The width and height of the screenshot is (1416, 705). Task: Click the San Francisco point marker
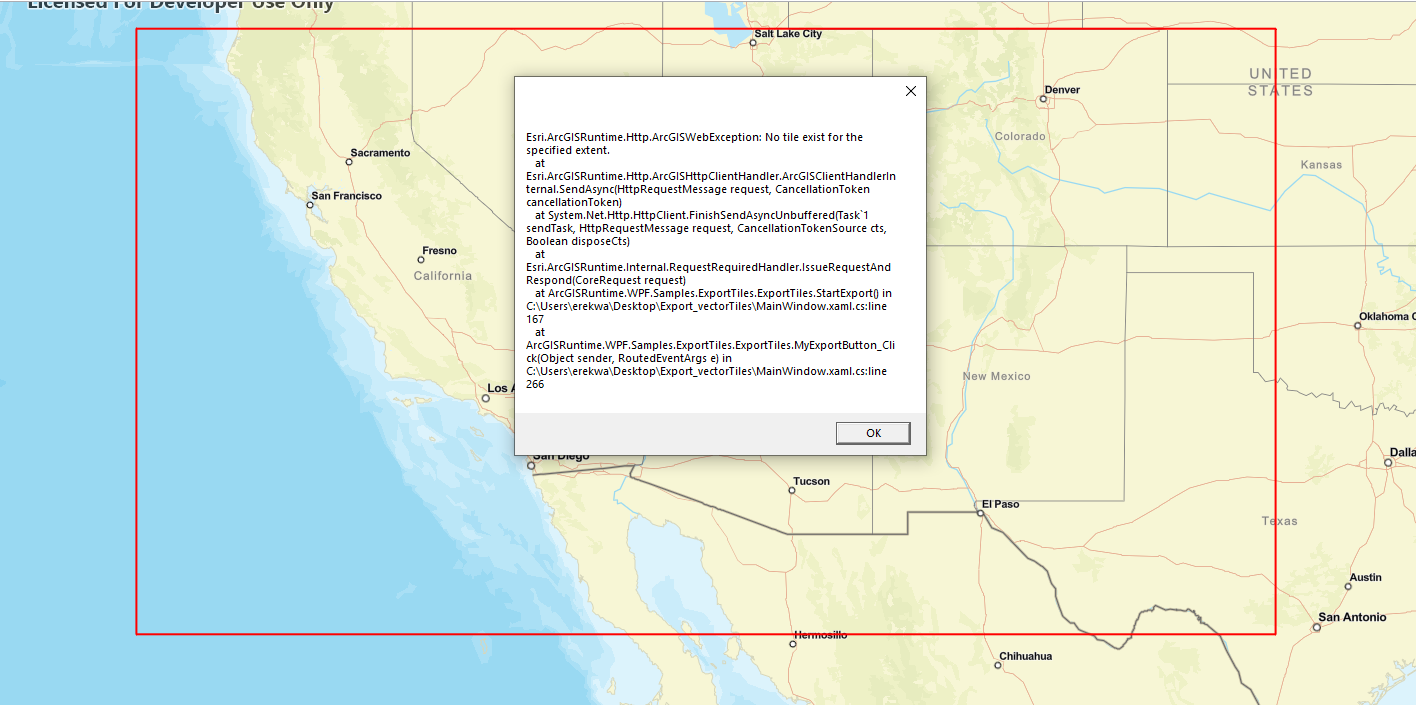pyautogui.click(x=309, y=203)
